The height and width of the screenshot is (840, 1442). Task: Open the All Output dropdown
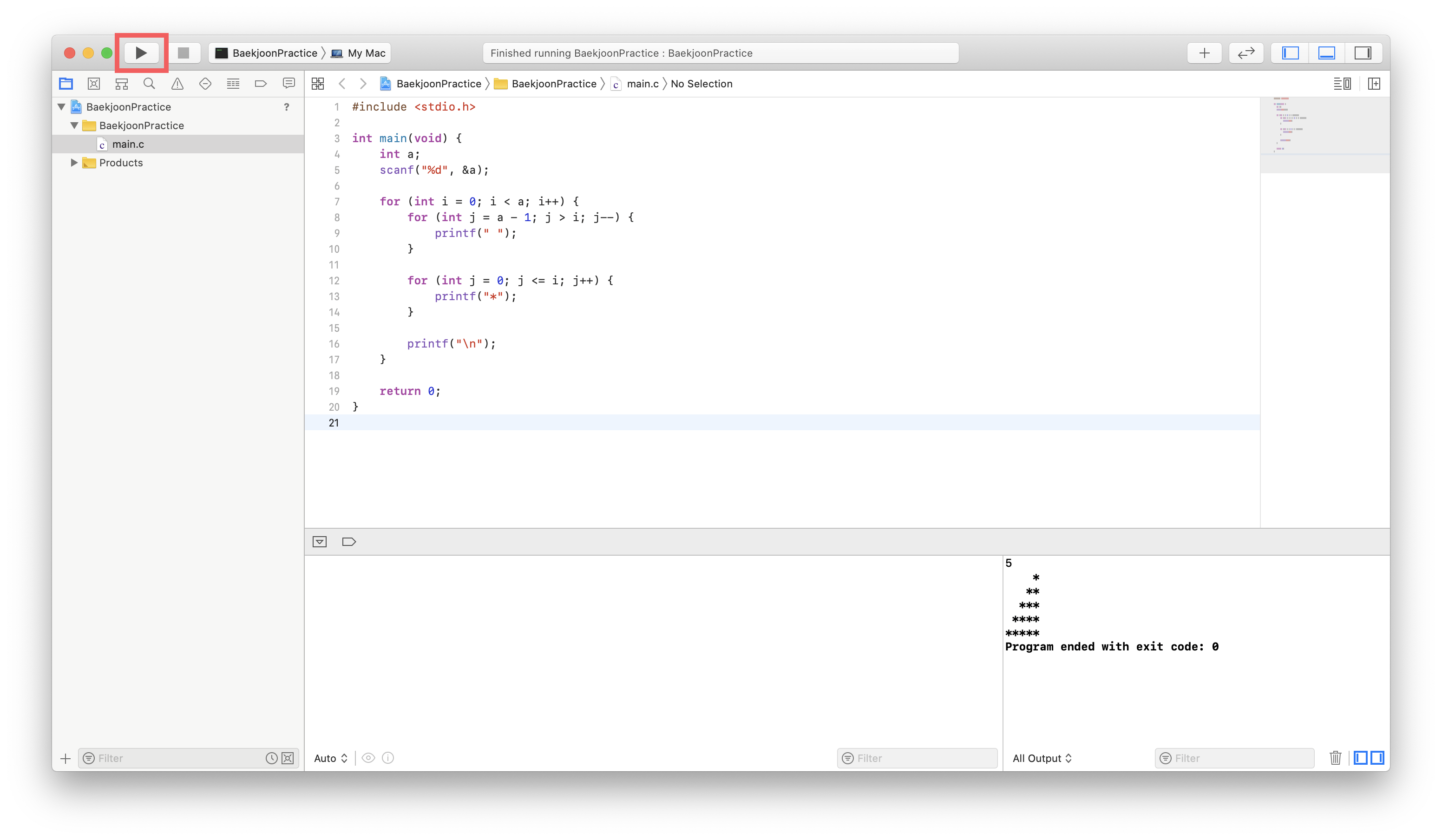(1042, 758)
